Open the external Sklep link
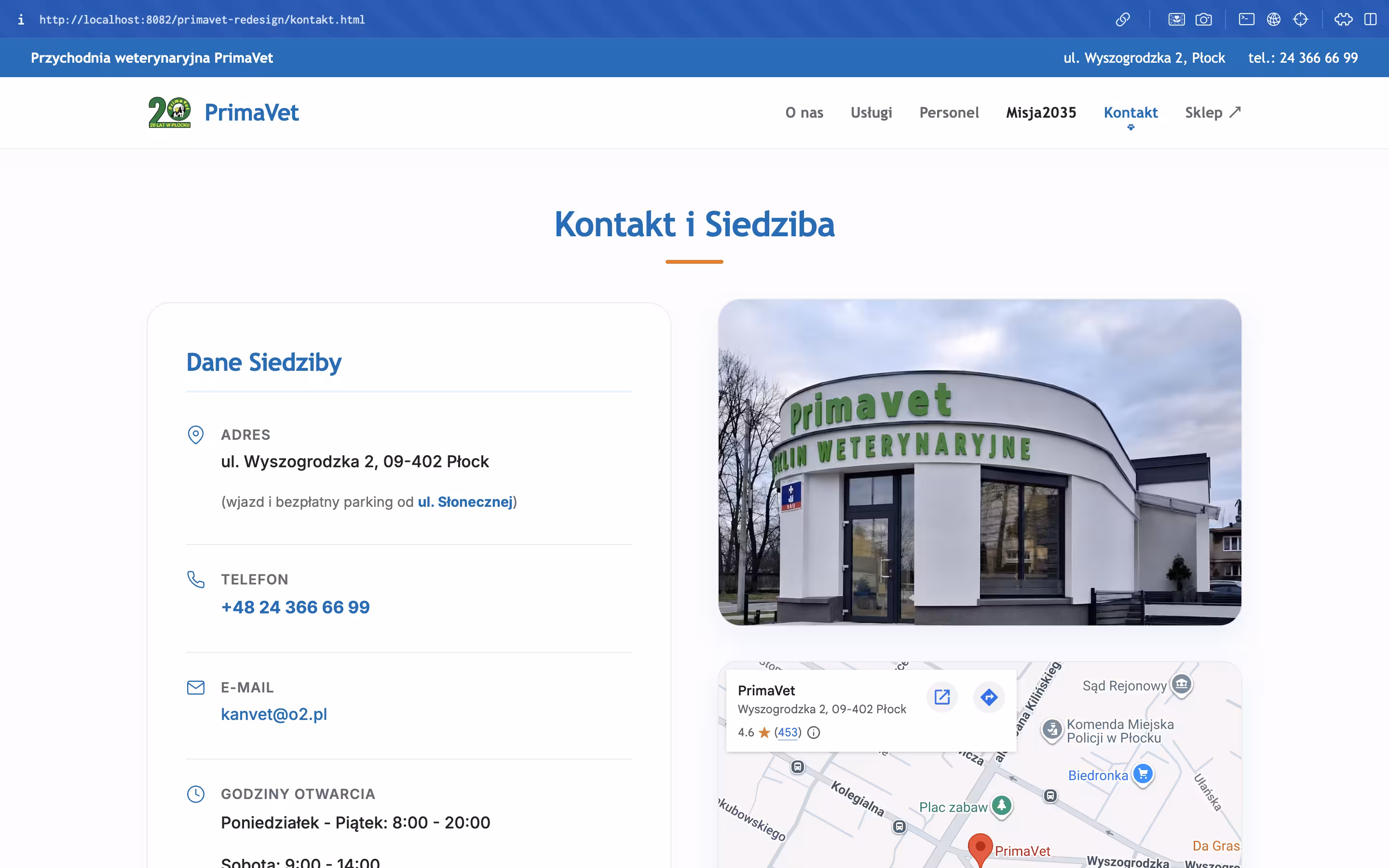The height and width of the screenshot is (868, 1389). pos(1213,112)
